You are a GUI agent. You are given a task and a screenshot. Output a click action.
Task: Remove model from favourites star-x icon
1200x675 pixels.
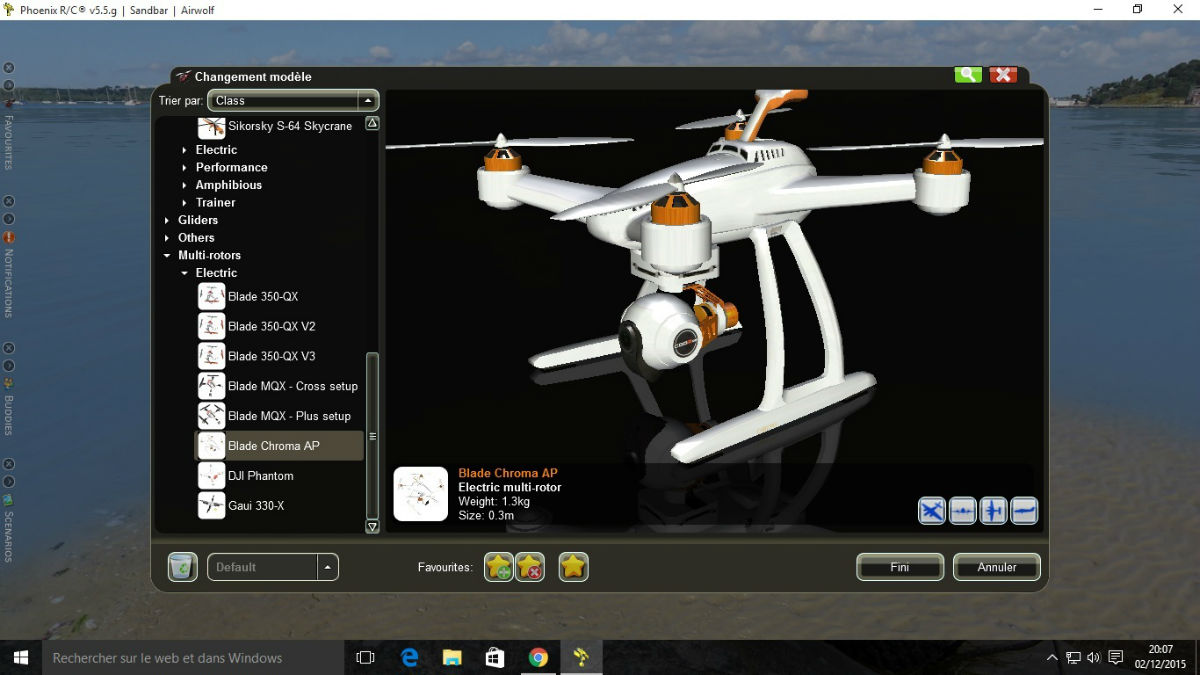530,567
